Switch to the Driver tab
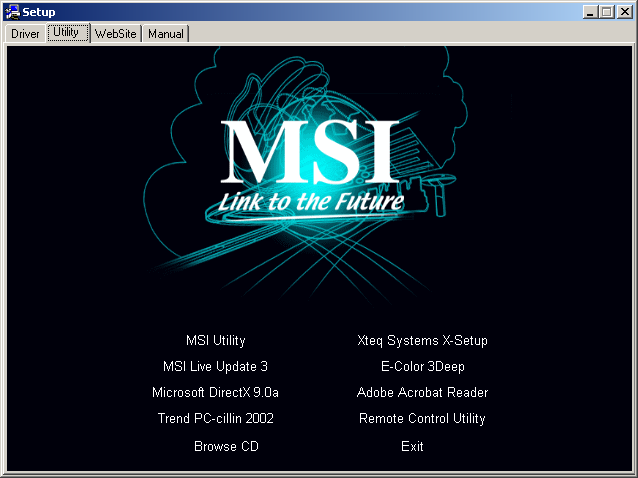Screen dimensions: 638x478 pyautogui.click(x=25, y=33)
